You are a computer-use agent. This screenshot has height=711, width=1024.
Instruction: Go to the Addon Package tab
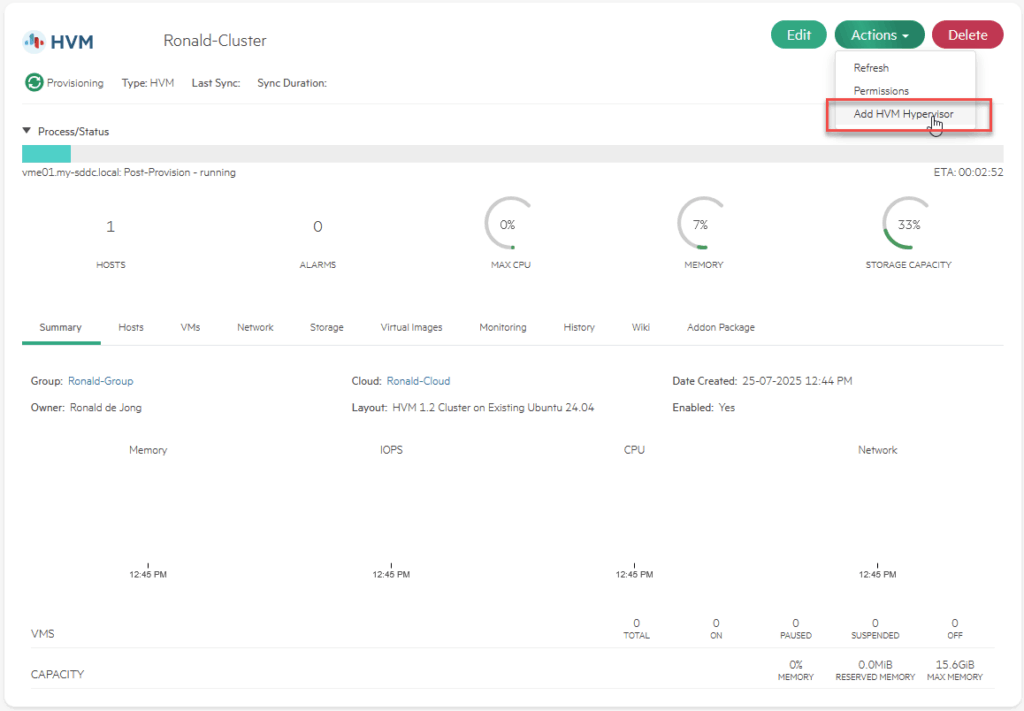[x=720, y=327]
